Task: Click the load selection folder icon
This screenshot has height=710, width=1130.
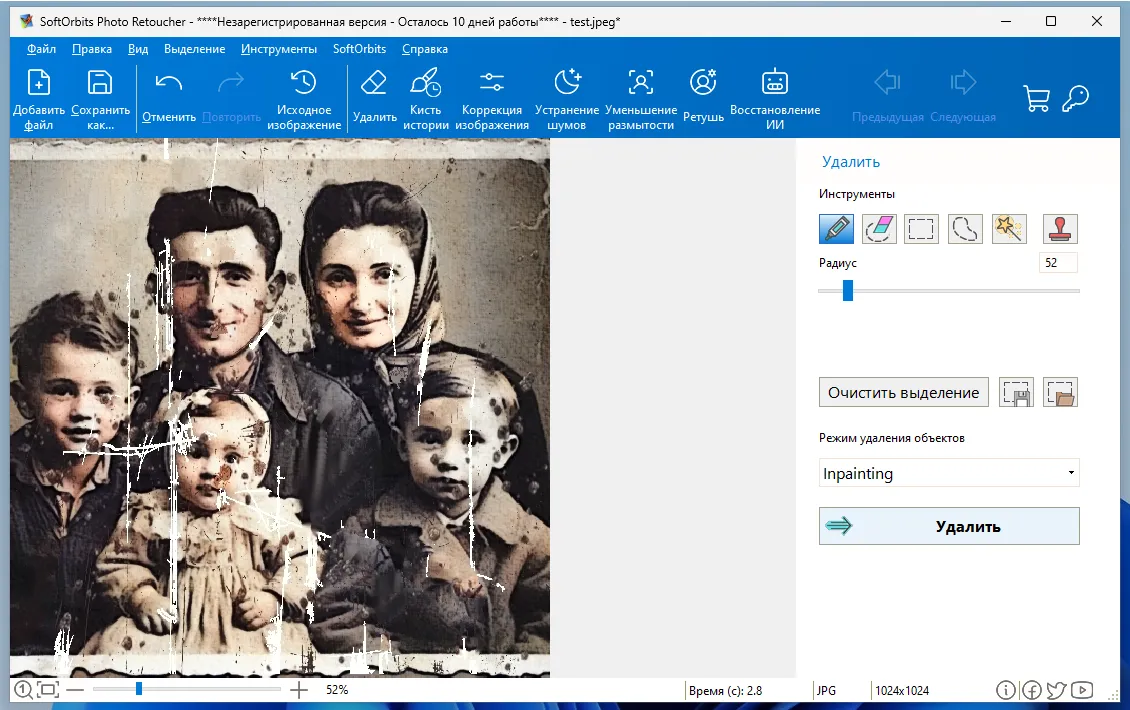Action: click(x=1060, y=392)
